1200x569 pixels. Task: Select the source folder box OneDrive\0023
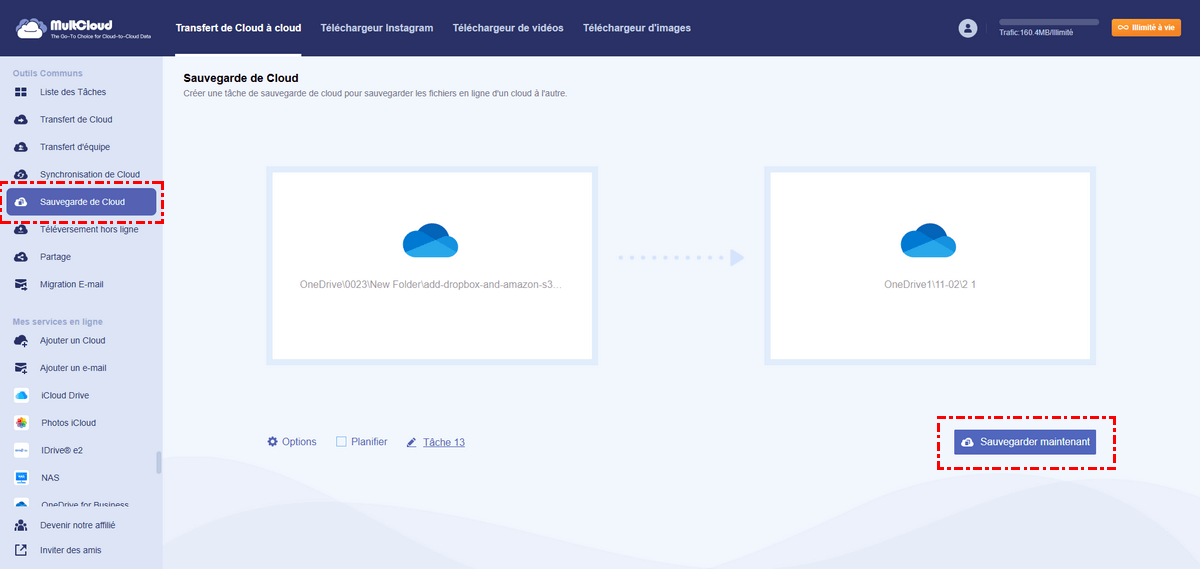click(432, 265)
